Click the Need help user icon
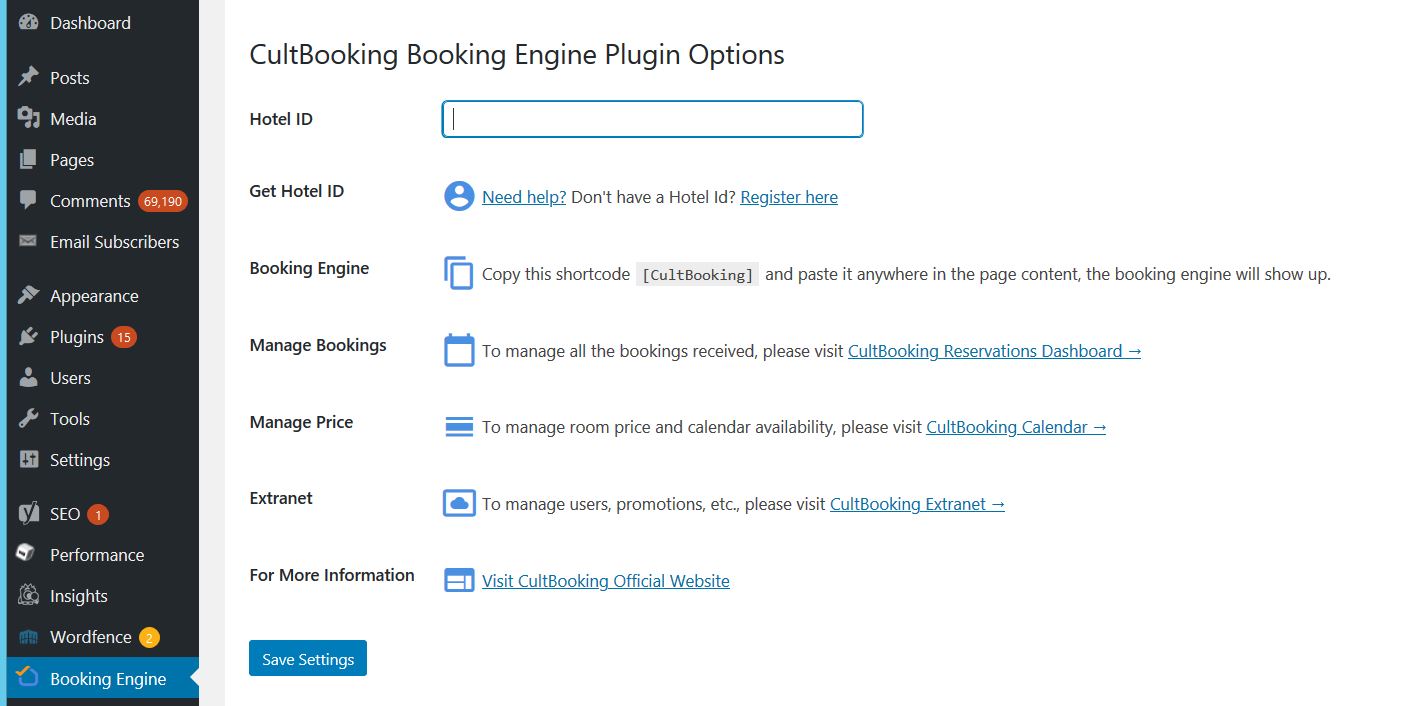 (x=458, y=196)
